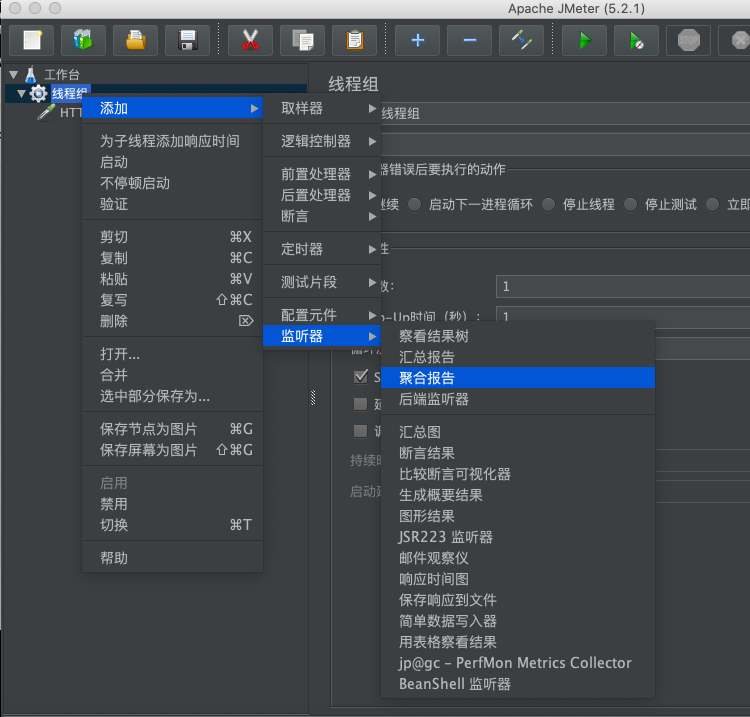Click the Copy toolbar icon
This screenshot has width=750, height=717.
pos(302,40)
